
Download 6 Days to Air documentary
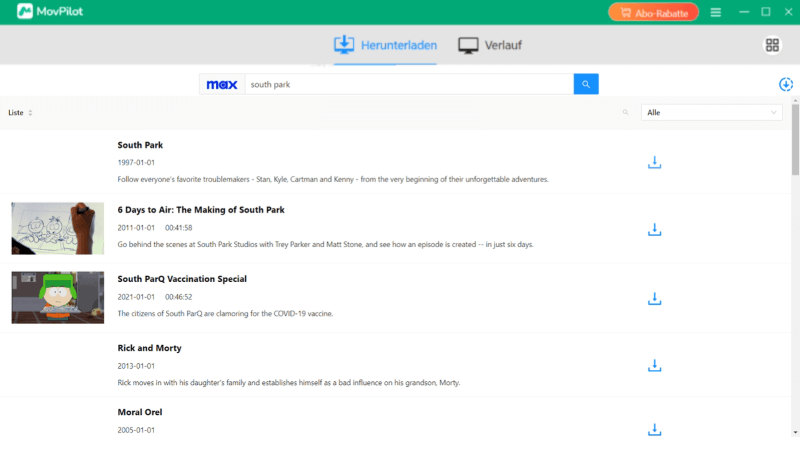(655, 230)
